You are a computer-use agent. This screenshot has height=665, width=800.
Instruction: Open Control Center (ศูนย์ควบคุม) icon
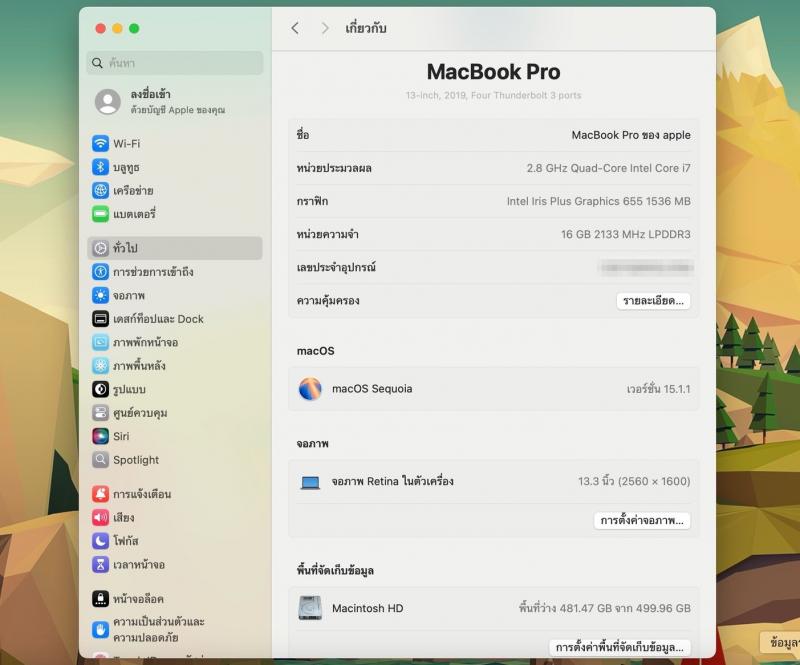tap(101, 412)
